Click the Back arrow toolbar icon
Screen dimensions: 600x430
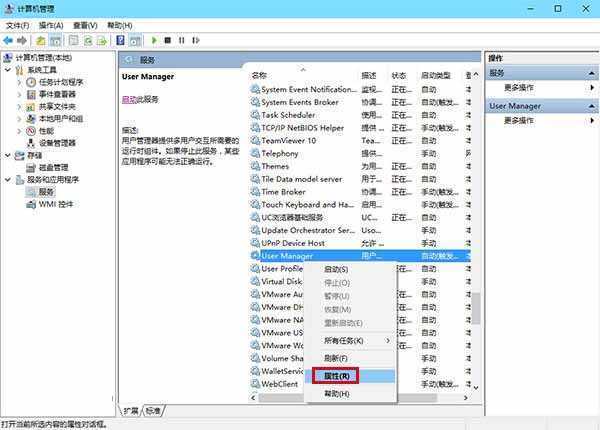pos(8,40)
